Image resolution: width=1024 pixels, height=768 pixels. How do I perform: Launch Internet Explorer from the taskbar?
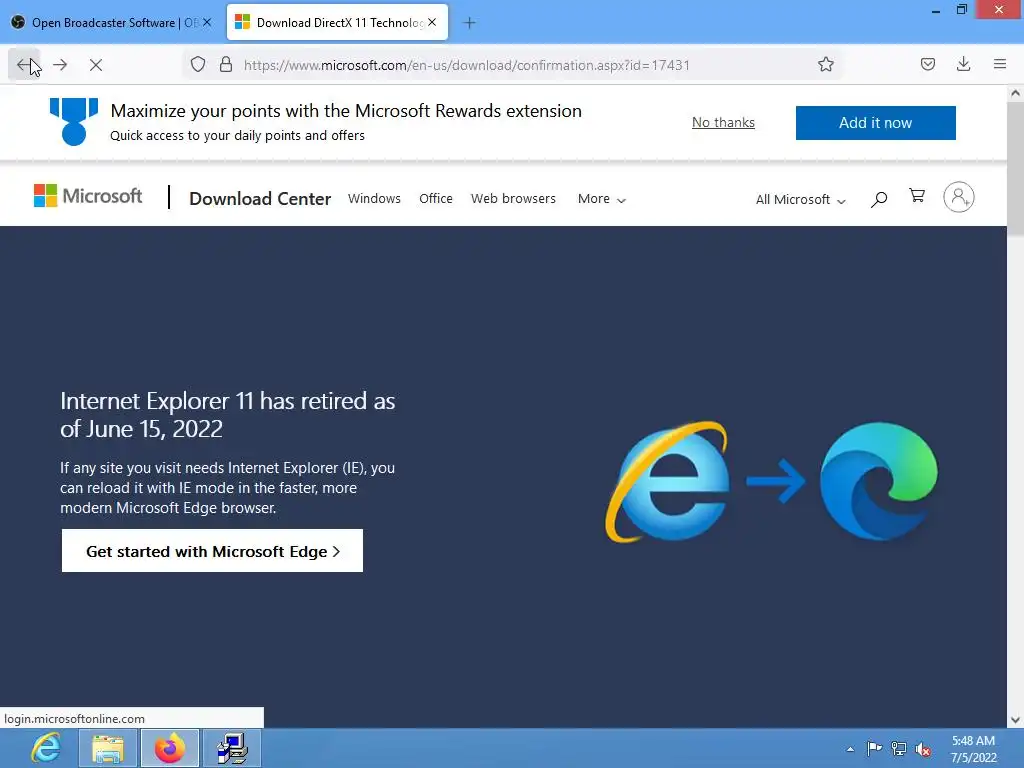pyautogui.click(x=46, y=748)
